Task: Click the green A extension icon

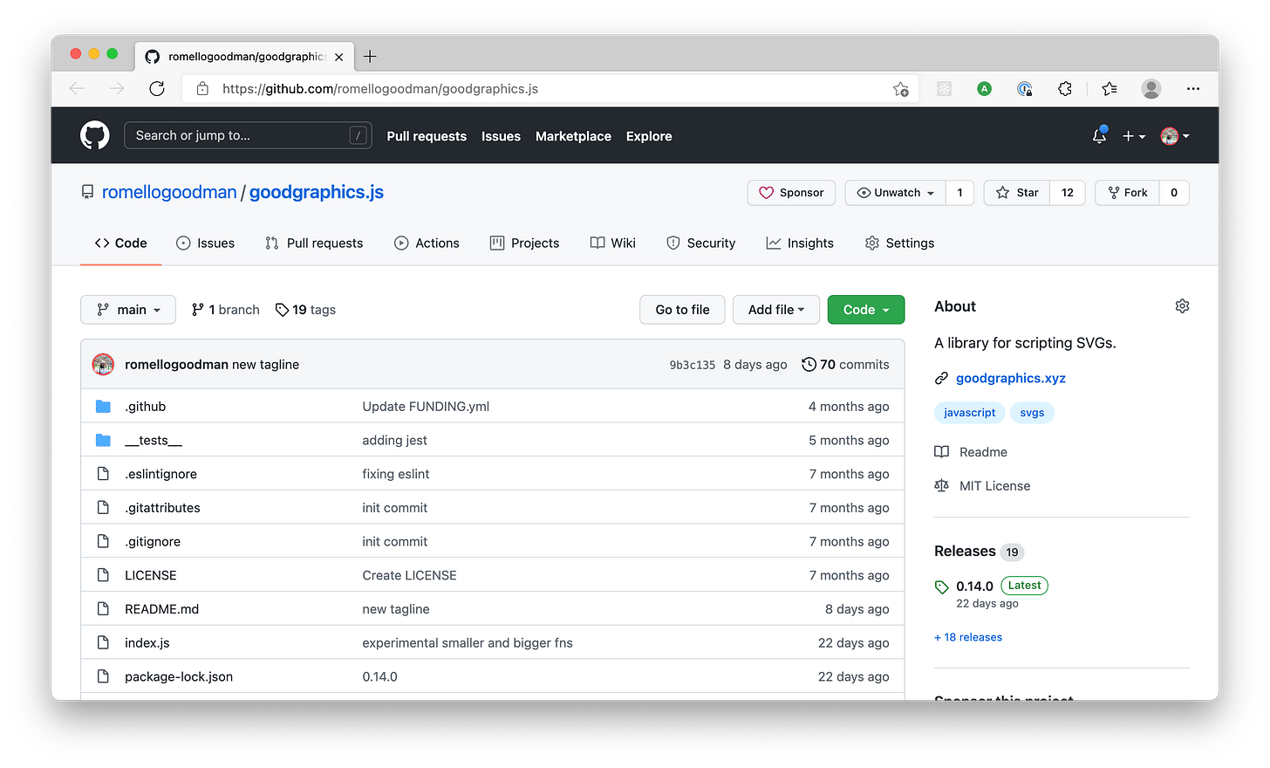Action: (x=984, y=89)
